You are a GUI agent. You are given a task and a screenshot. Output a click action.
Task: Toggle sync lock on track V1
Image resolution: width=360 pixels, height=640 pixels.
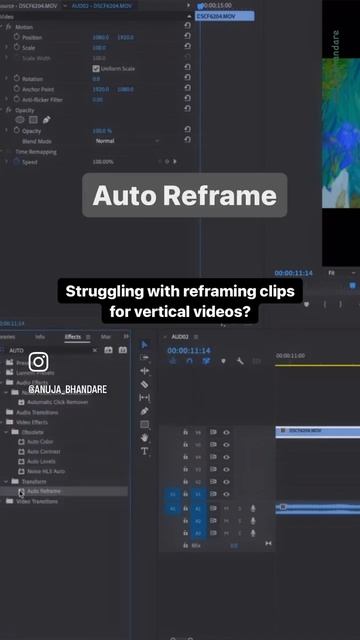click(213, 494)
